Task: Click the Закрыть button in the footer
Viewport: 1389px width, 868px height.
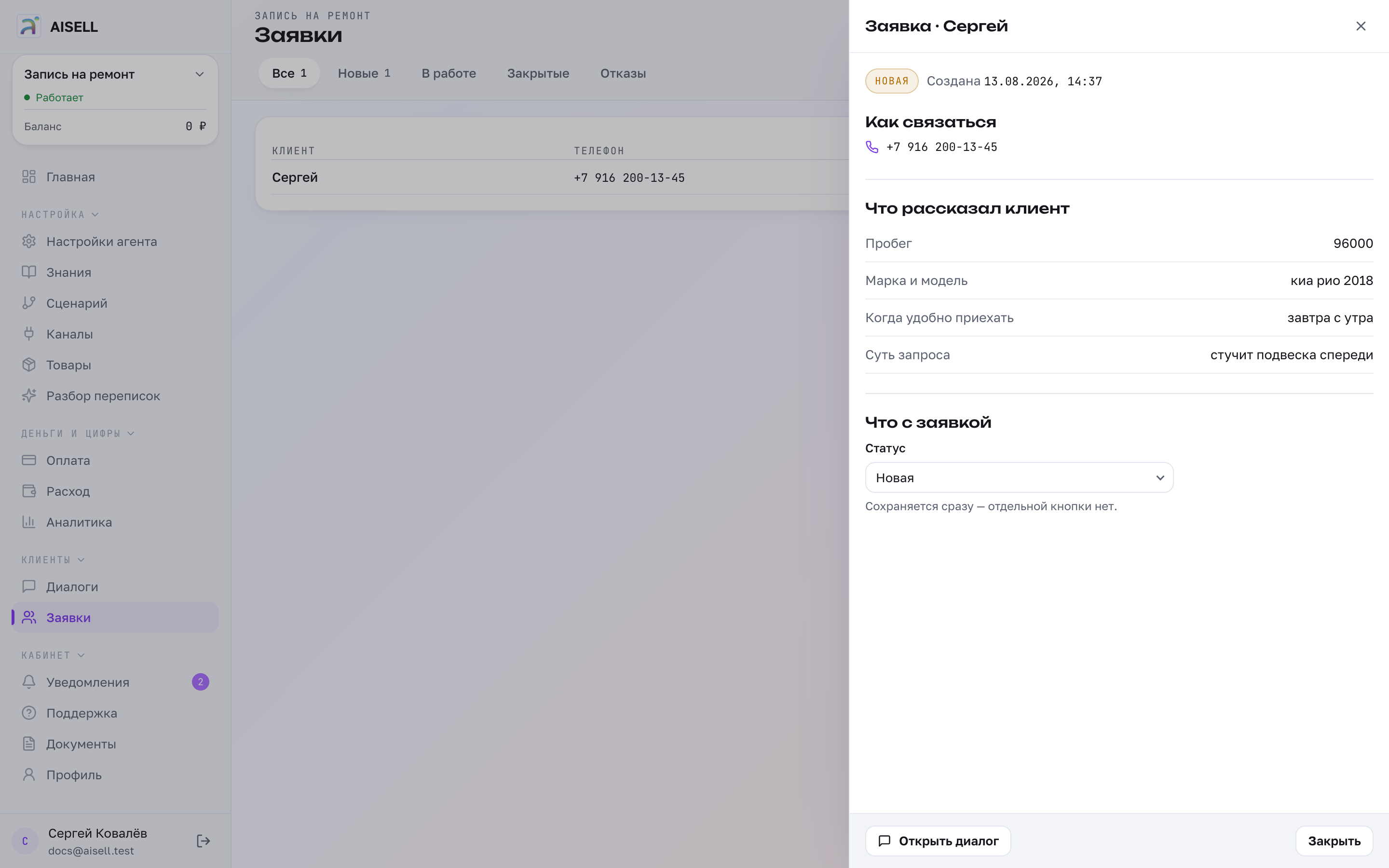Action: click(x=1334, y=841)
